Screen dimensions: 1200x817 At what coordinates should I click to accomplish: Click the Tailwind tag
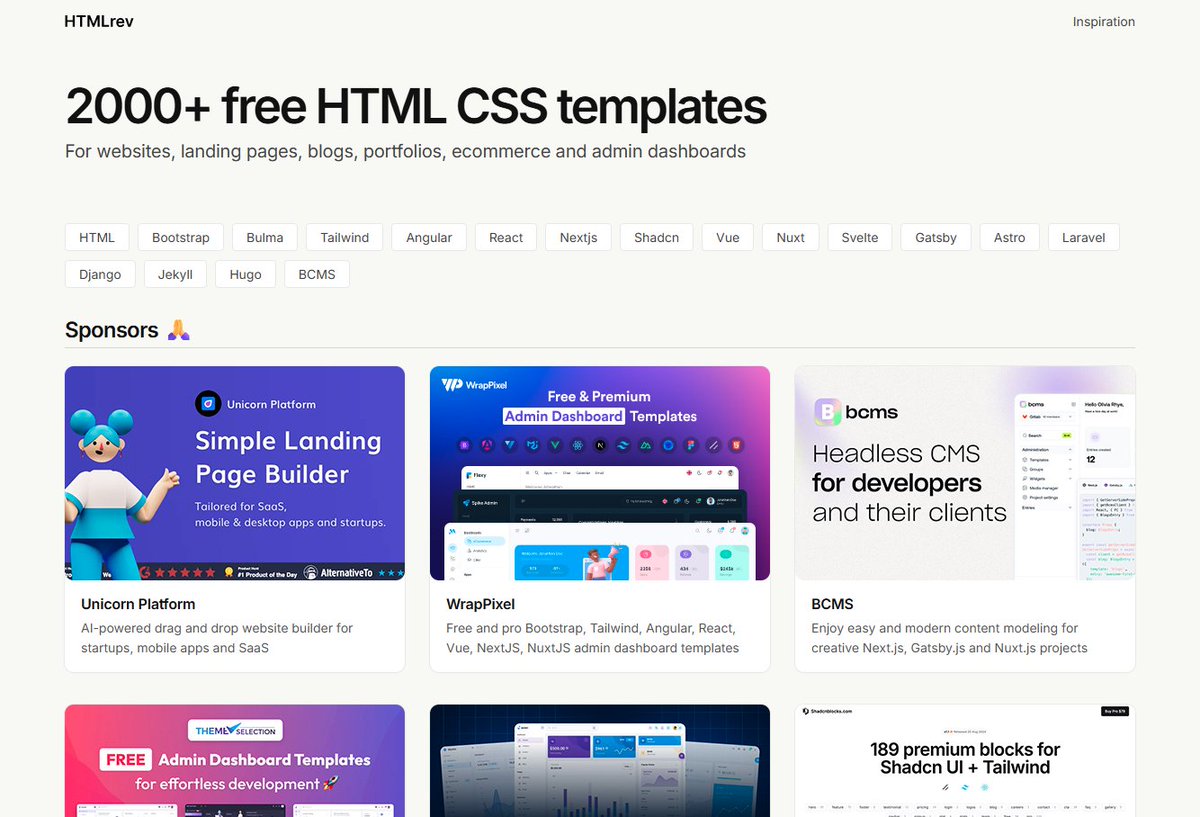tap(345, 237)
